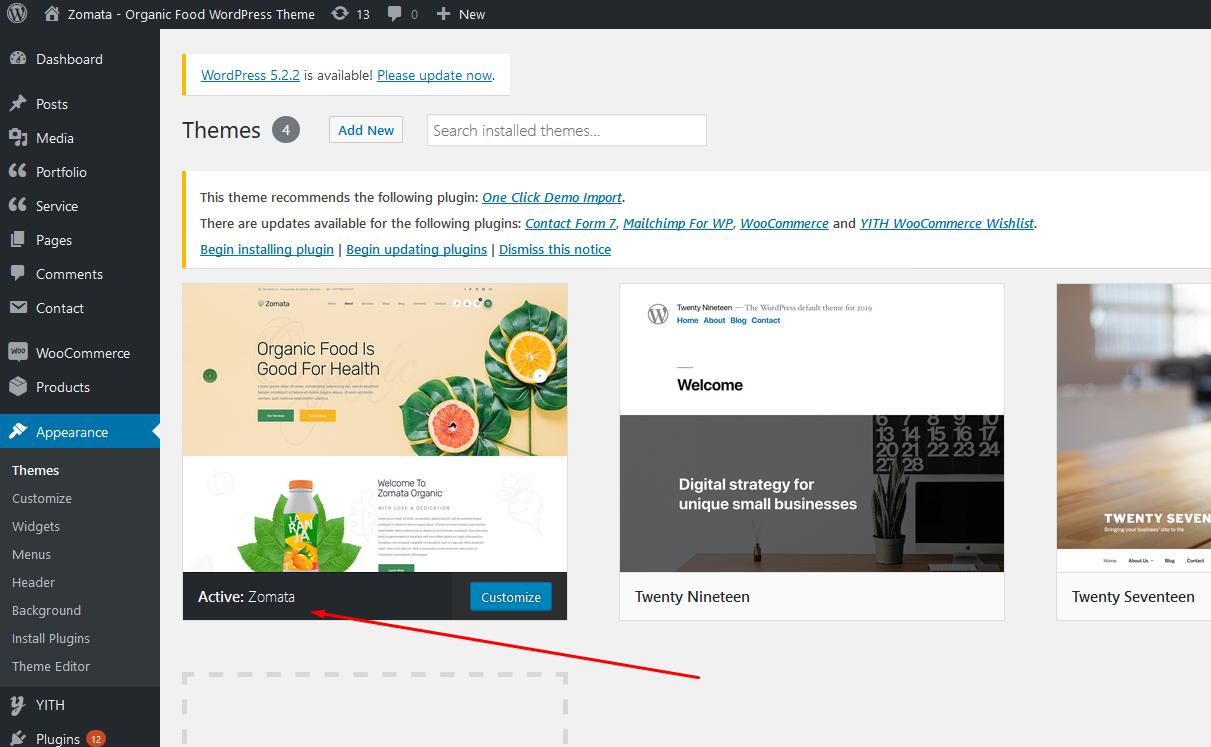Click the WooCommerce sidebar icon
The width and height of the screenshot is (1211, 747).
tap(18, 353)
